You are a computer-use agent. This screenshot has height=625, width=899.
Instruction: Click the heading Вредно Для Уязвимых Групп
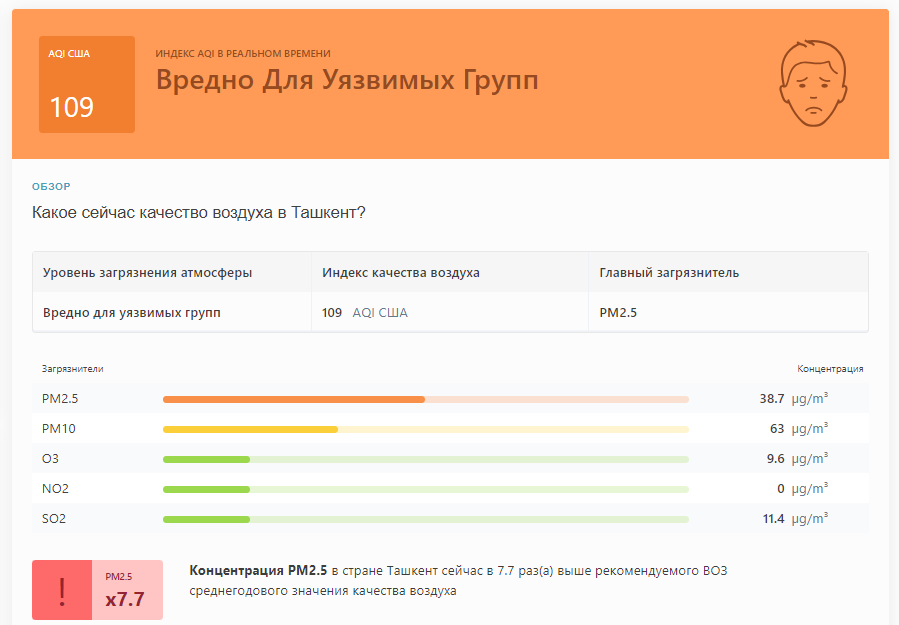(347, 79)
